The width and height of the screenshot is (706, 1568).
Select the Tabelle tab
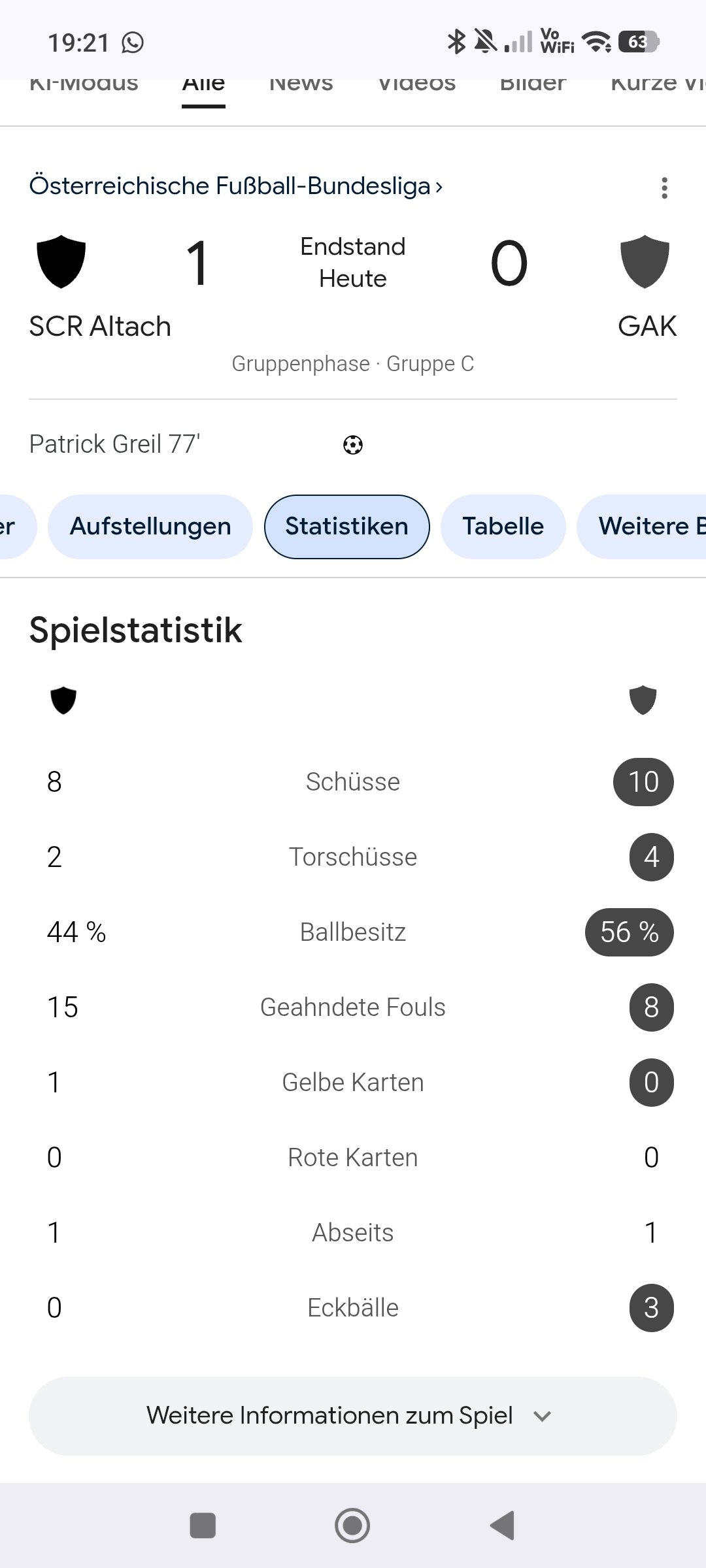point(503,527)
